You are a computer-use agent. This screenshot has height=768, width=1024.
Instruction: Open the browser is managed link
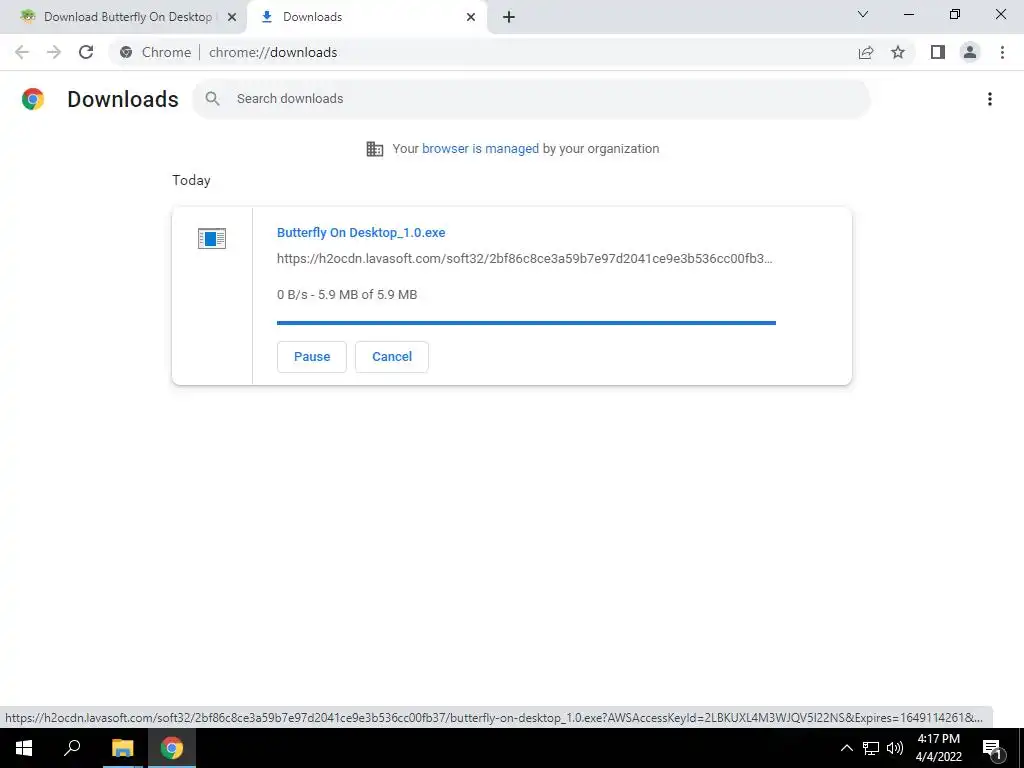pos(481,149)
